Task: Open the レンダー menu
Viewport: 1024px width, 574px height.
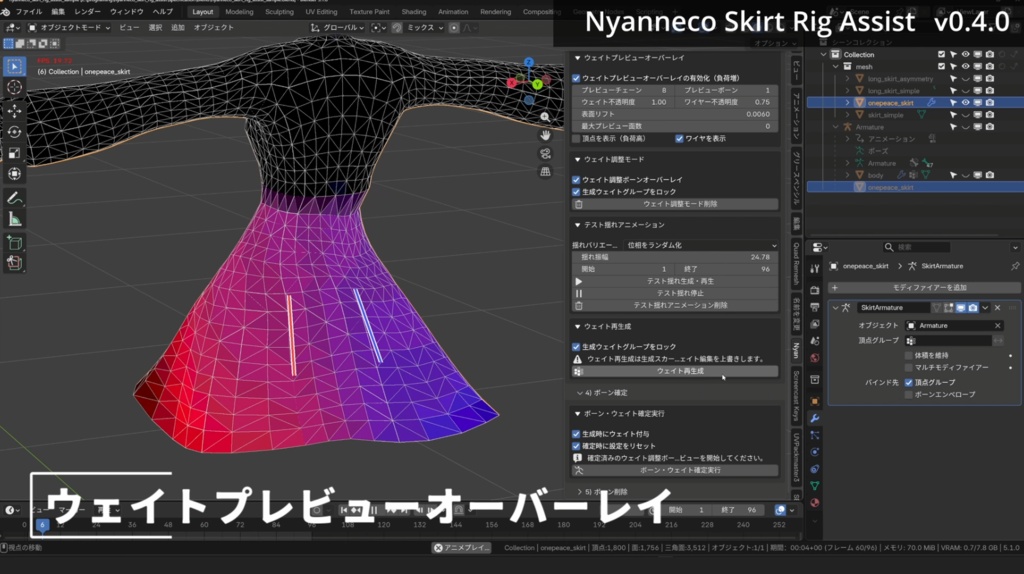Action: pyautogui.click(x=88, y=12)
